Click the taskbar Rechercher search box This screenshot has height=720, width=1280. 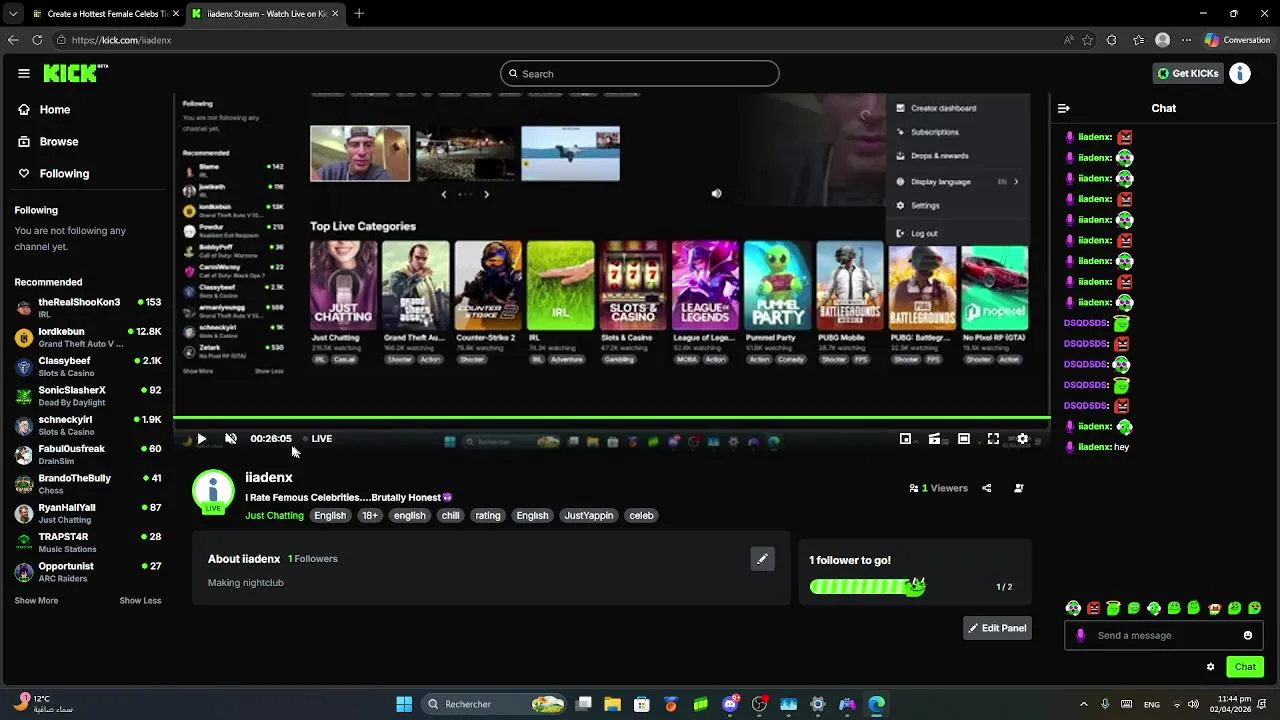495,704
